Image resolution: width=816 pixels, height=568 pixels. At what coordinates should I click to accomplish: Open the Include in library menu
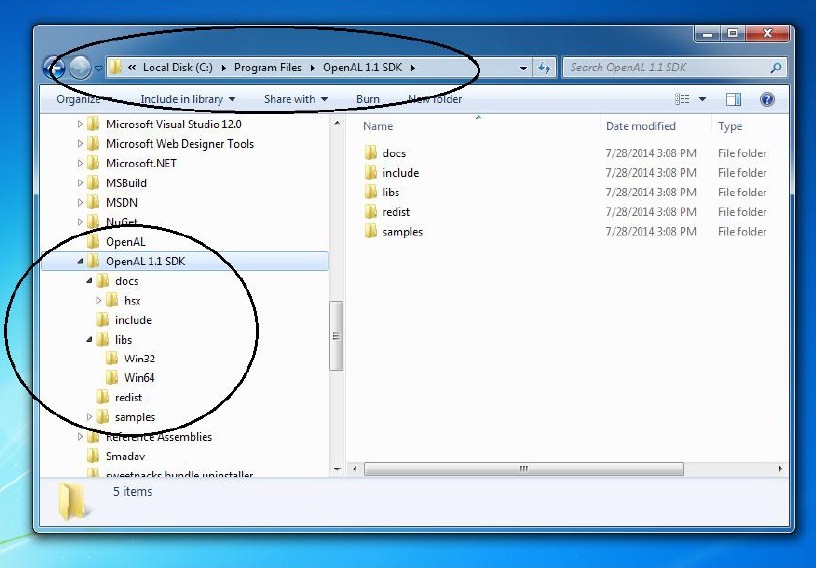pos(187,99)
